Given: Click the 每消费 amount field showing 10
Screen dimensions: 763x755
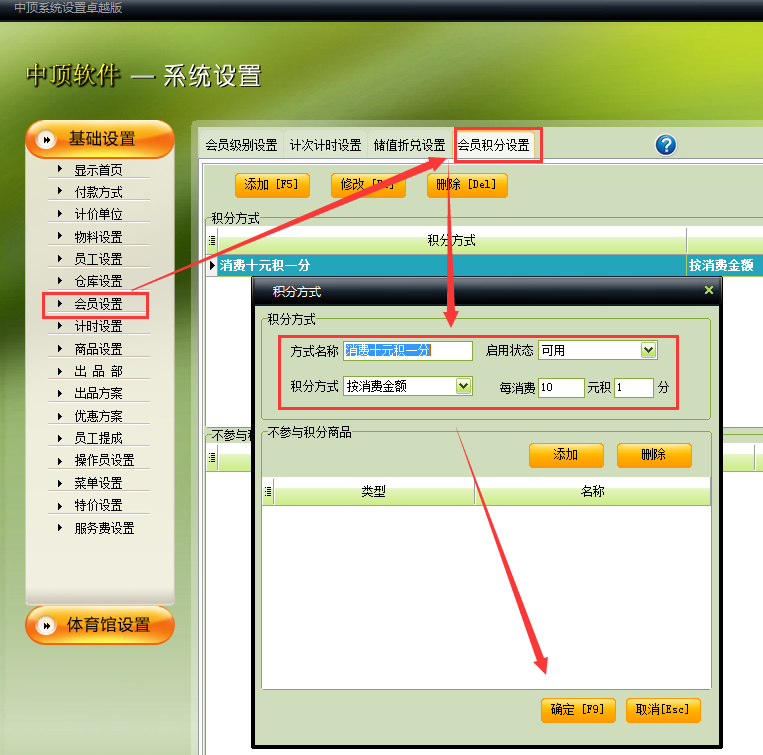Looking at the screenshot, I should click(561, 387).
